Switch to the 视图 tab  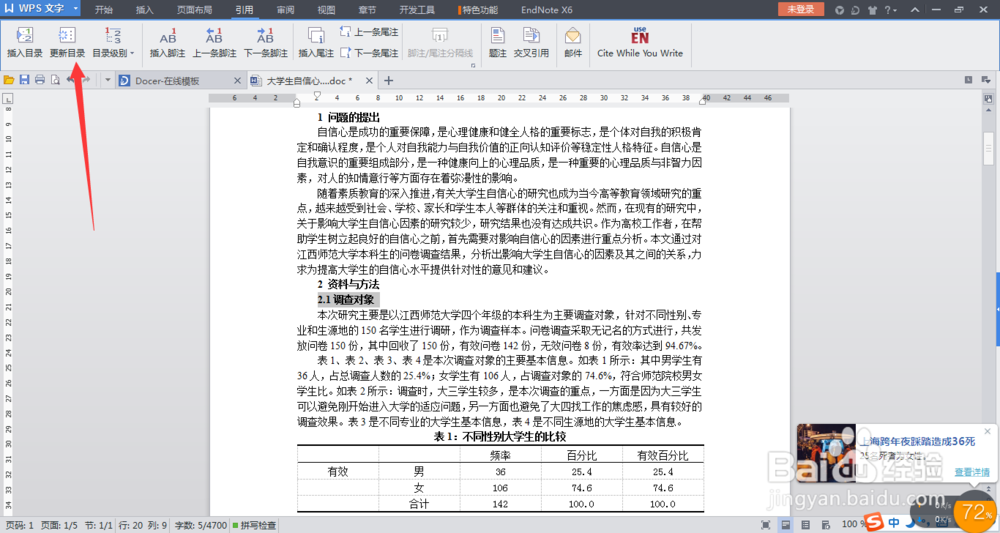pos(326,10)
